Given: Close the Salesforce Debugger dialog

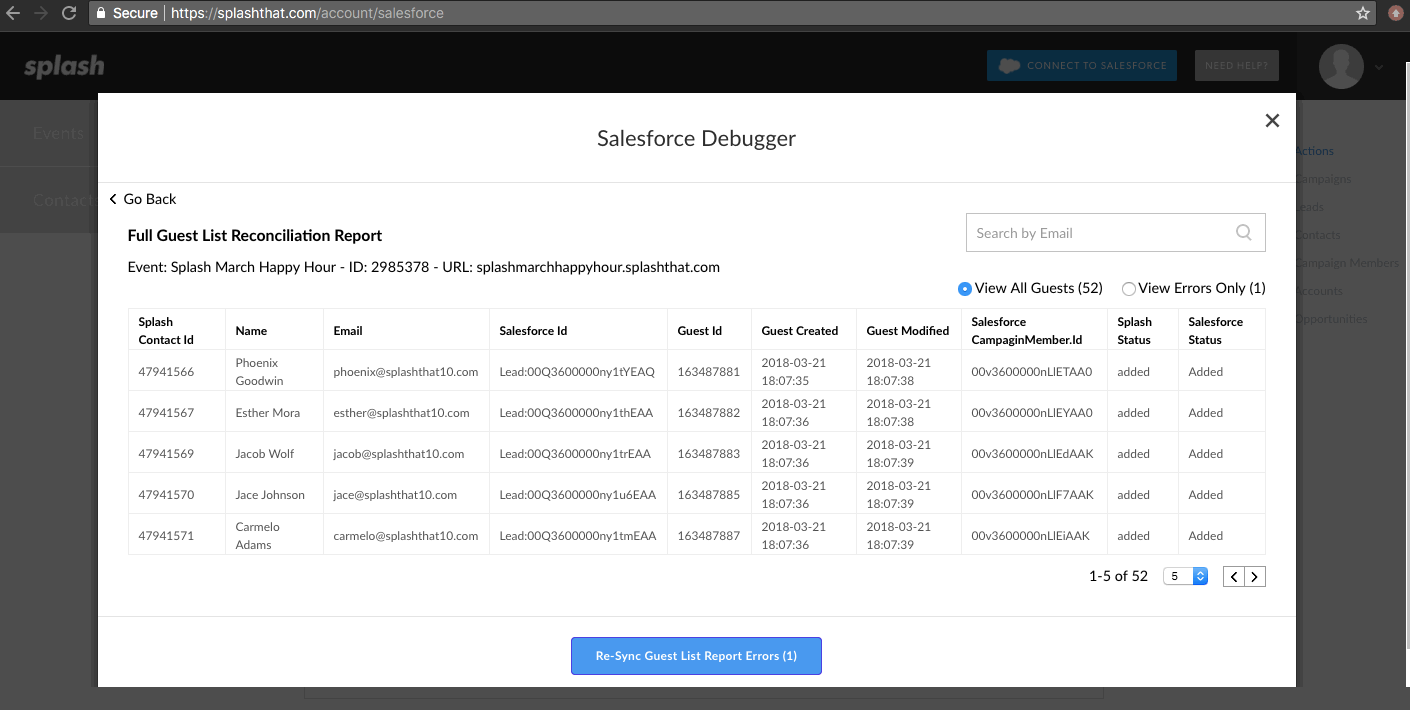Looking at the screenshot, I should (1272, 121).
